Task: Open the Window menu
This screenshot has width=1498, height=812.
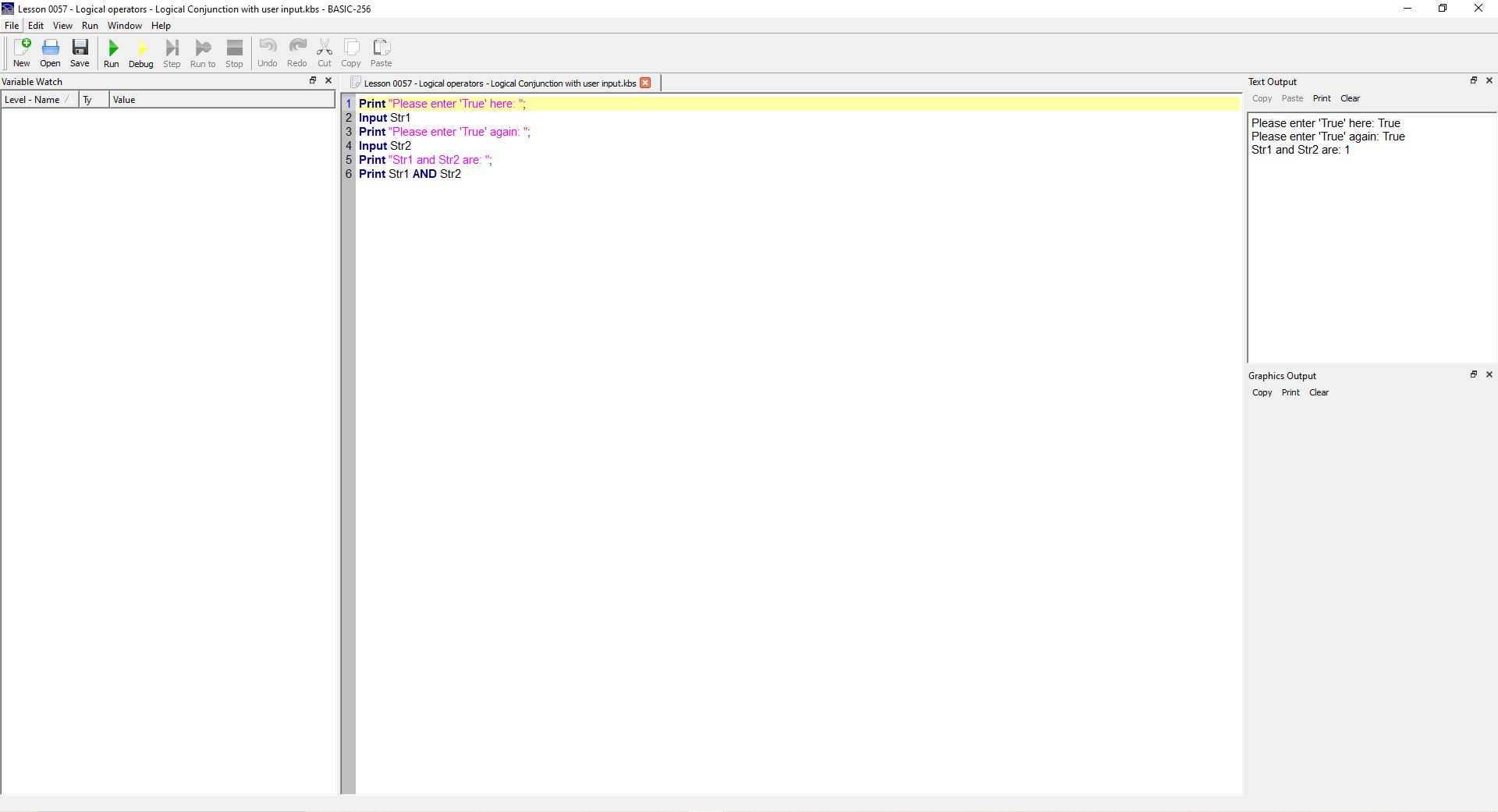Action: click(125, 26)
